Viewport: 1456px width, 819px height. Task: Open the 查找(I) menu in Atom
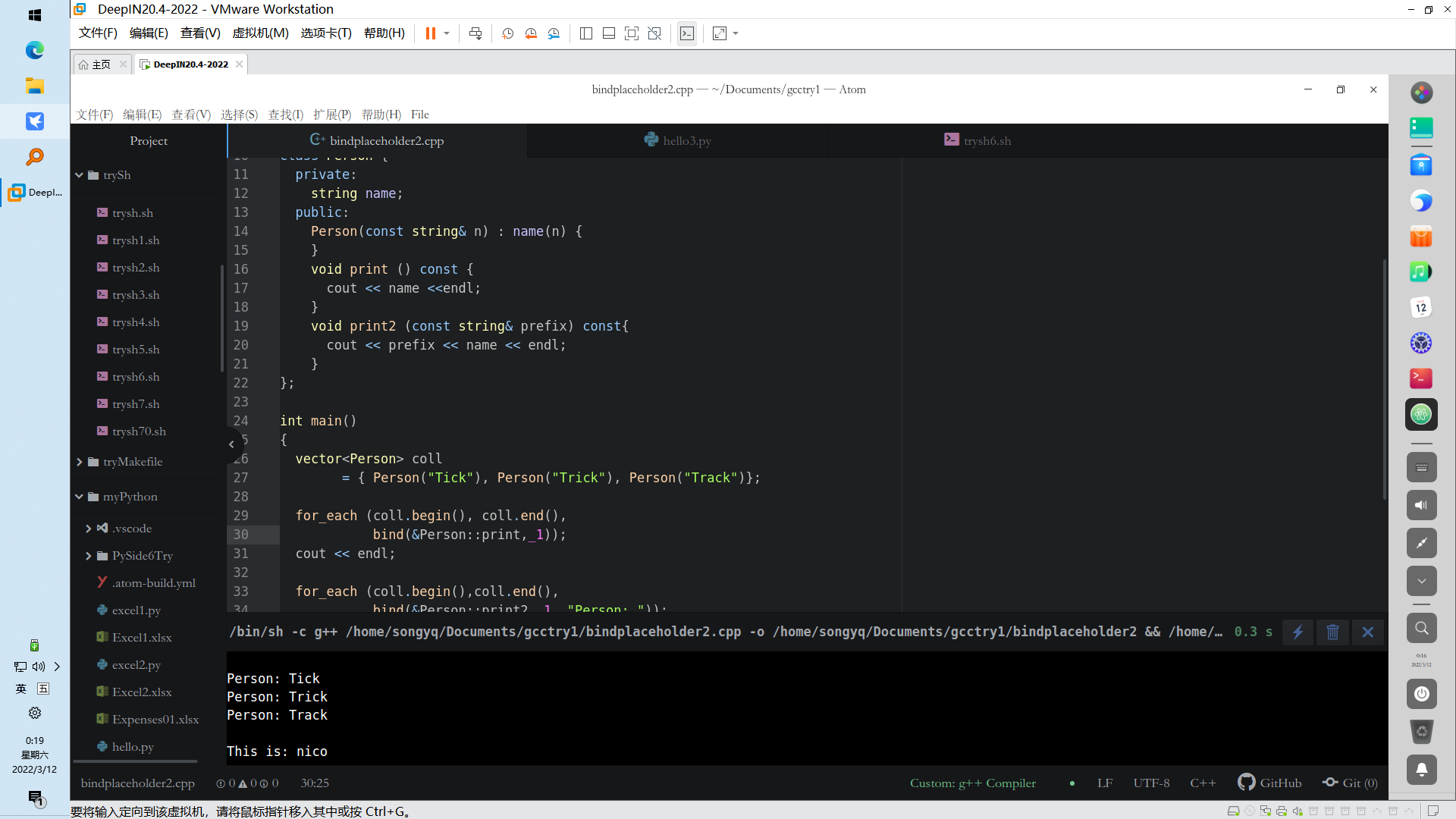pos(285,115)
